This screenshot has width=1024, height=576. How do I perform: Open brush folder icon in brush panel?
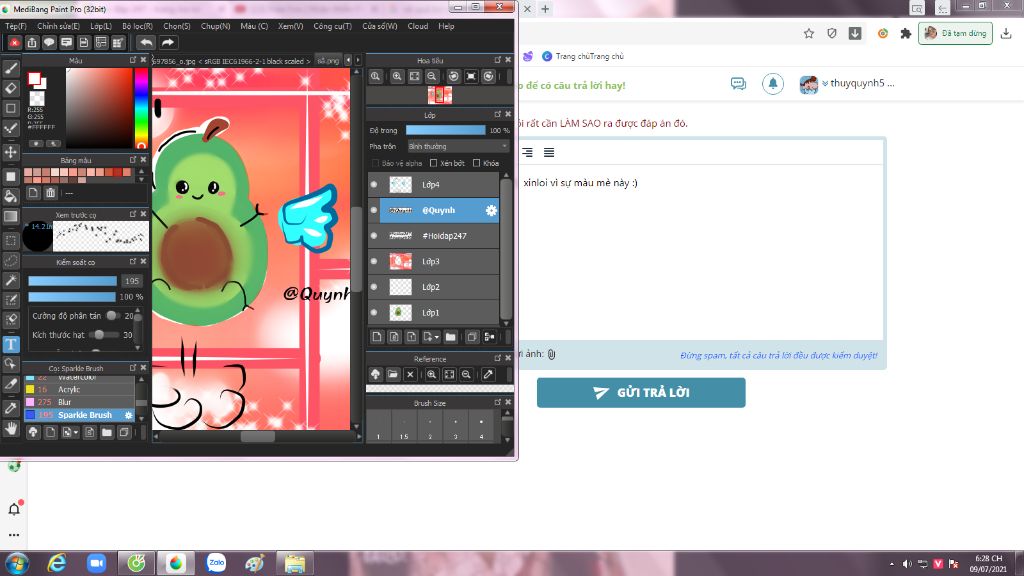tap(107, 432)
